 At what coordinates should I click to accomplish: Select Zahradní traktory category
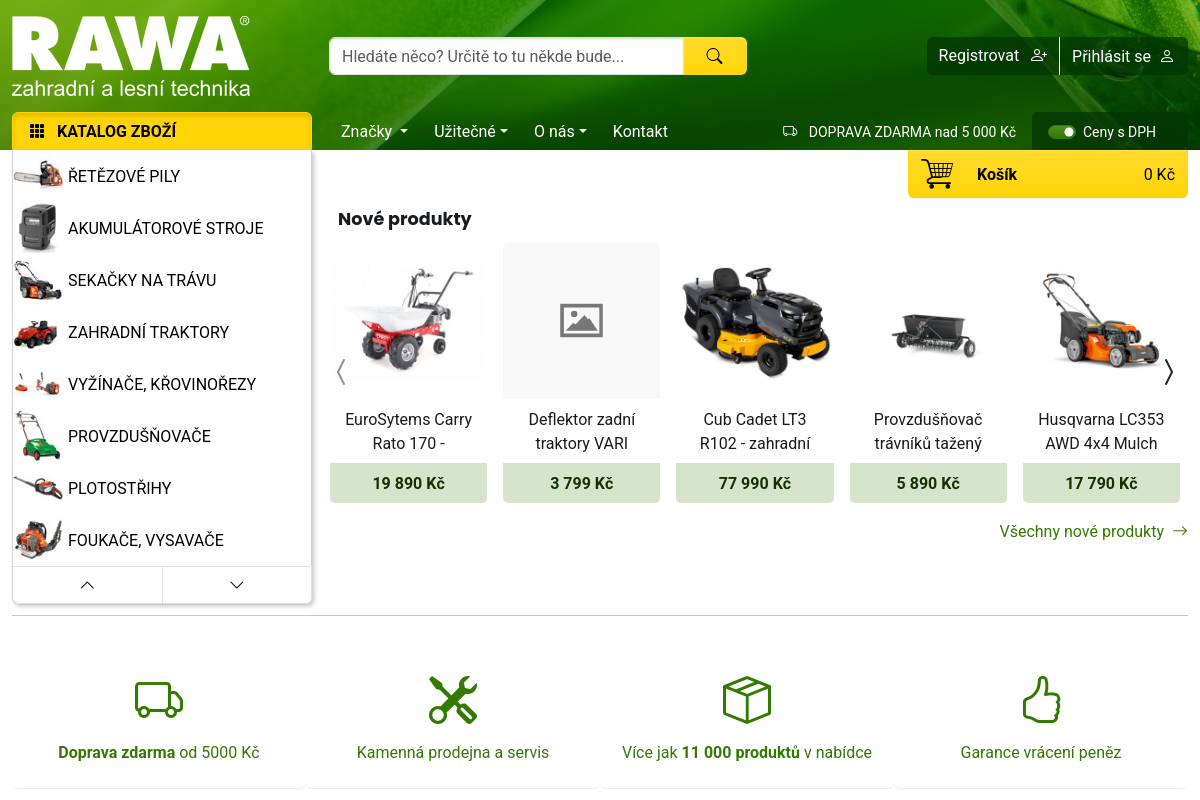coord(162,332)
